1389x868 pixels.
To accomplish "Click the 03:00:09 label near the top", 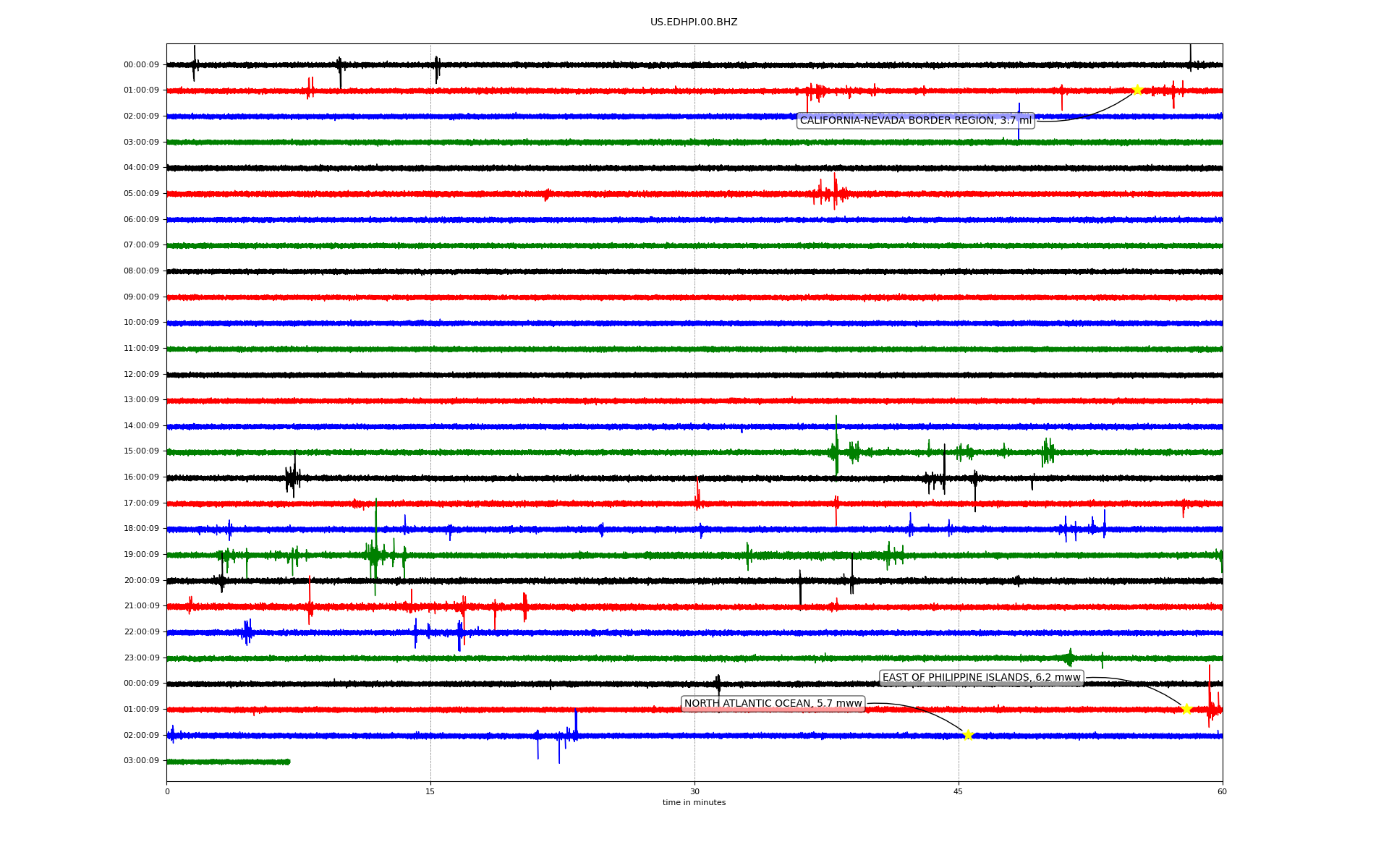I will pyautogui.click(x=141, y=142).
